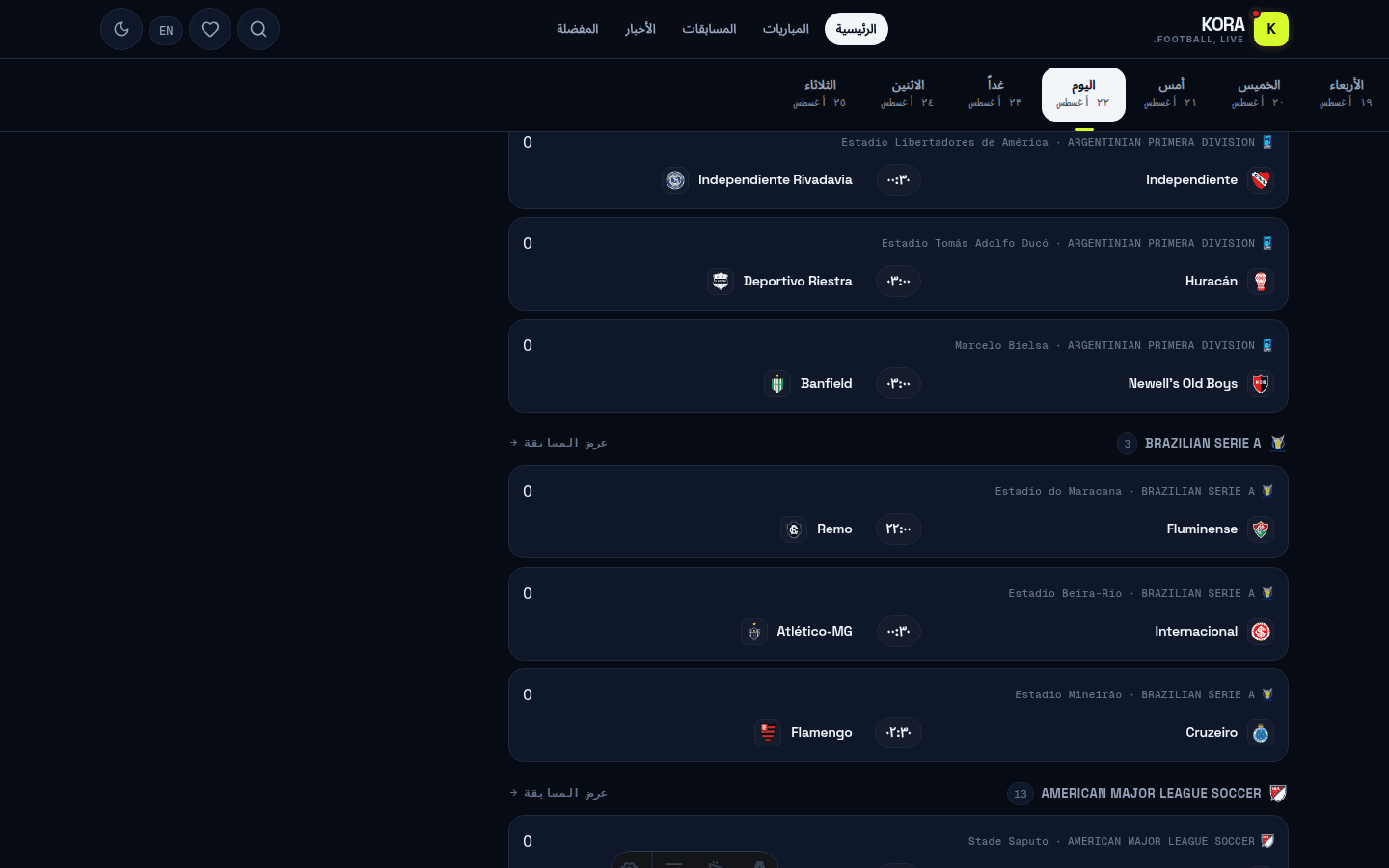Open عرض المسابقة link for Major League Soccer
The image size is (1389, 868).
(x=558, y=793)
